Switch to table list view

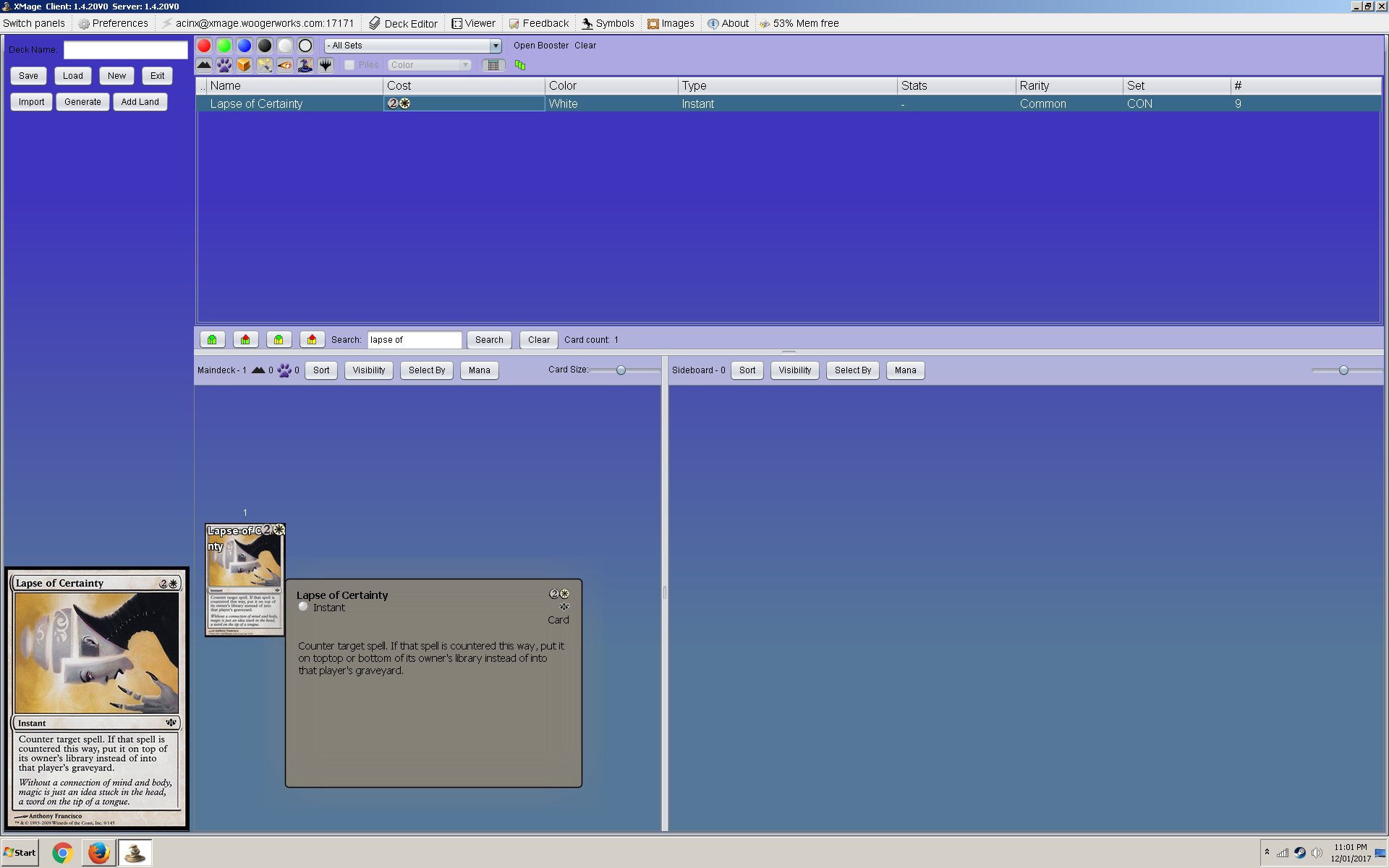point(493,65)
